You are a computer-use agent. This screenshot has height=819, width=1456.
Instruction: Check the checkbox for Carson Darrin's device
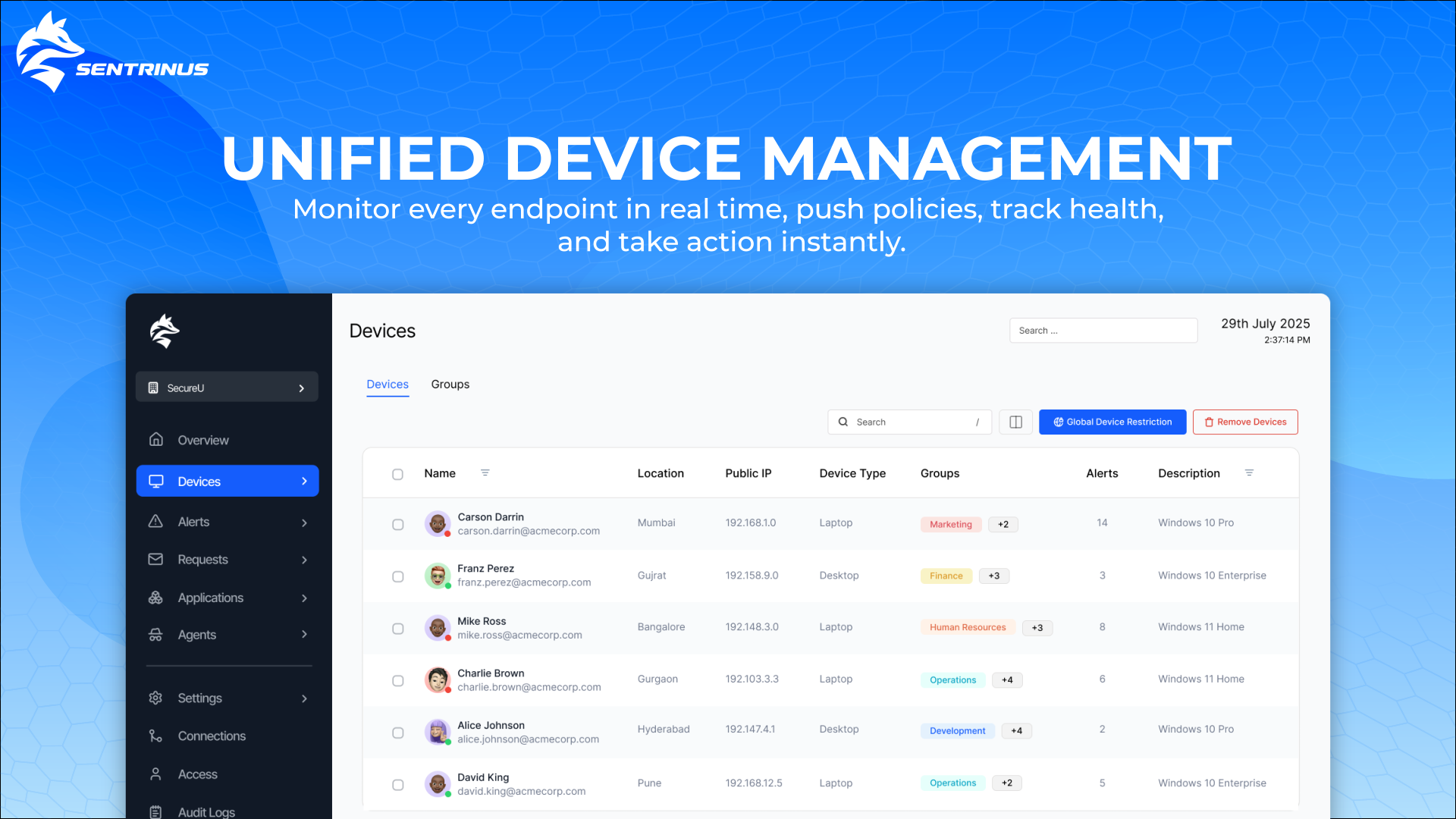tap(398, 524)
